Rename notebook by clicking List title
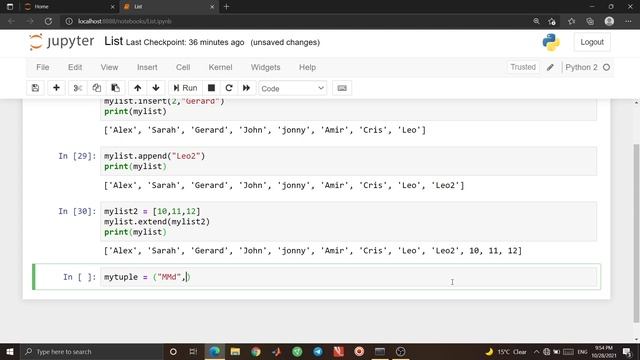 113,41
